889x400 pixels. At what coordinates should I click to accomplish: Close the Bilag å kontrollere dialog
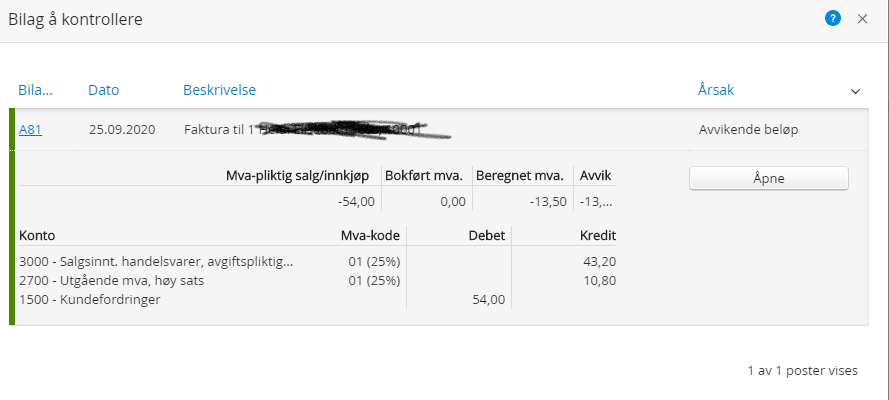tap(862, 19)
